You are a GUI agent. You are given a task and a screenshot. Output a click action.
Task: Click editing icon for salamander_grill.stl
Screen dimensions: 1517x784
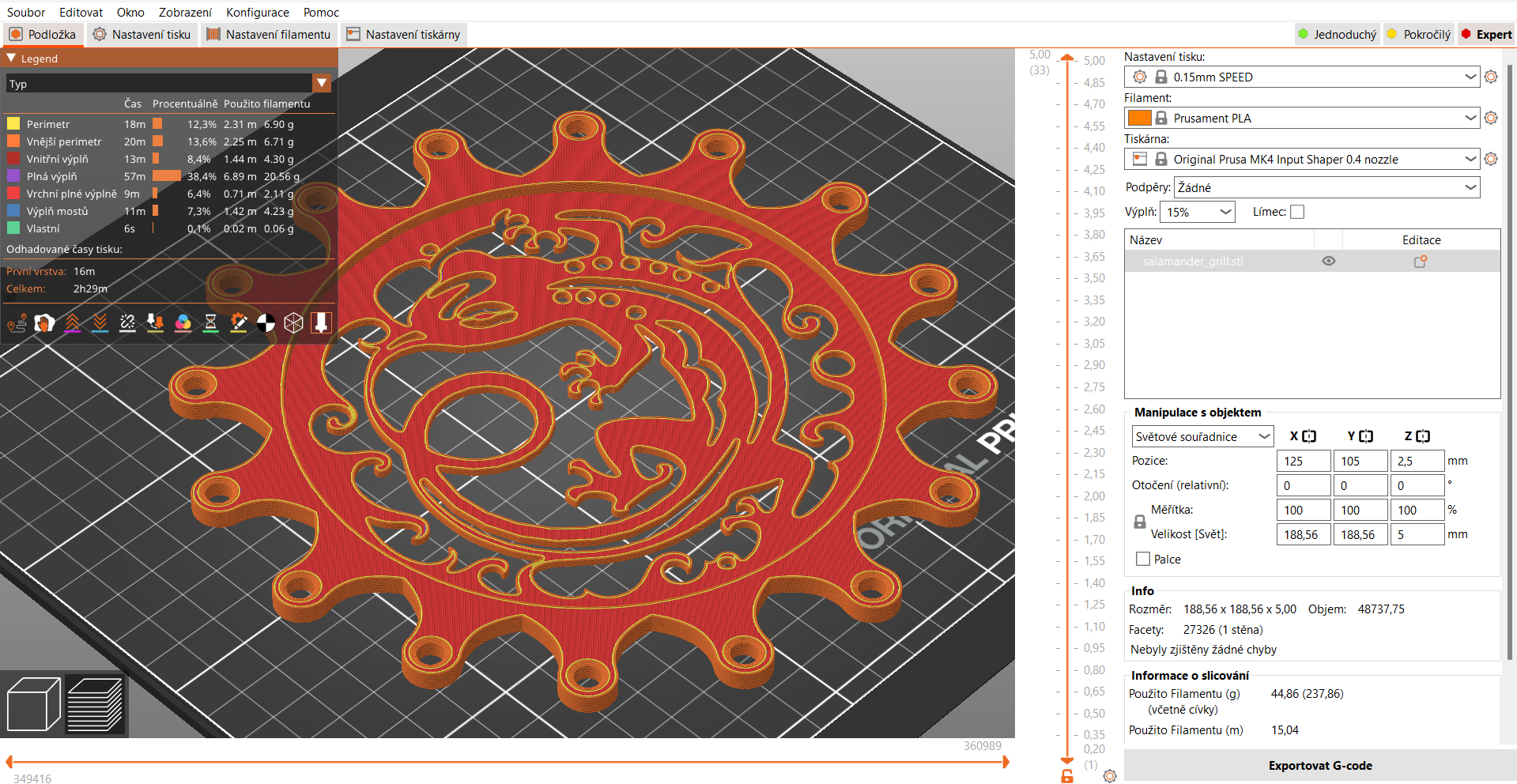click(x=1421, y=262)
